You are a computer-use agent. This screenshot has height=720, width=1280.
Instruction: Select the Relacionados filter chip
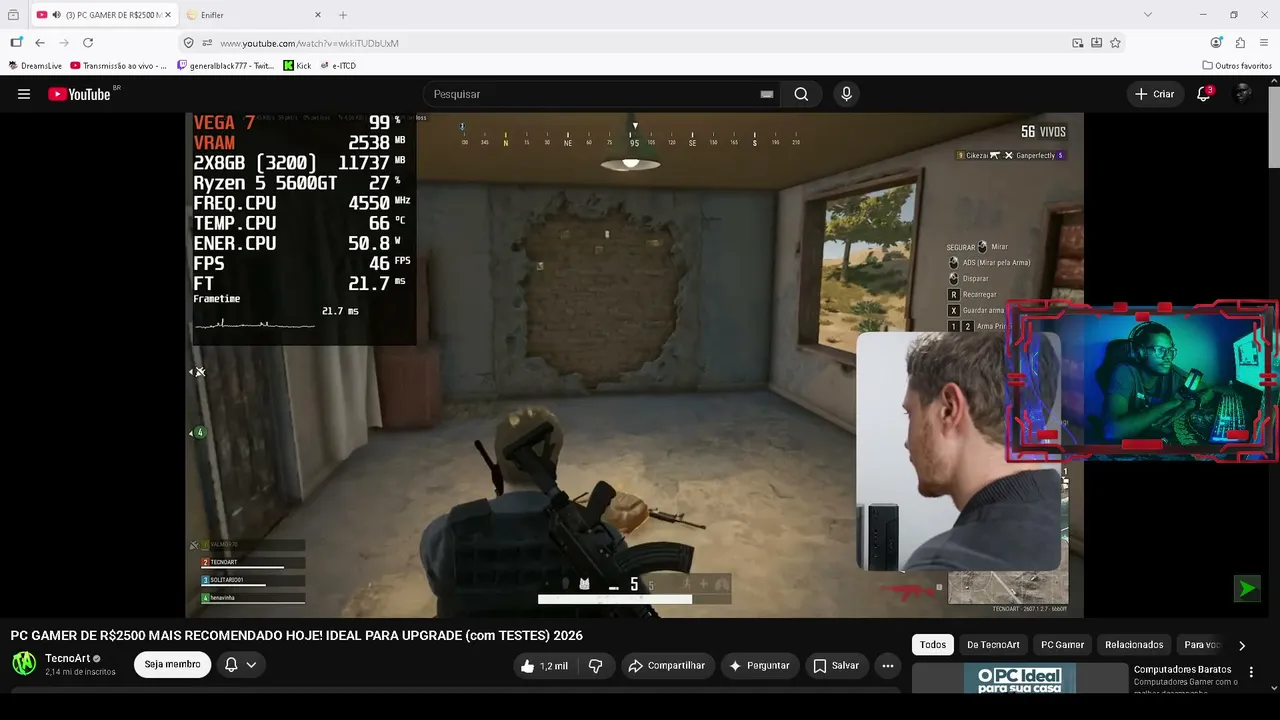coord(1134,645)
